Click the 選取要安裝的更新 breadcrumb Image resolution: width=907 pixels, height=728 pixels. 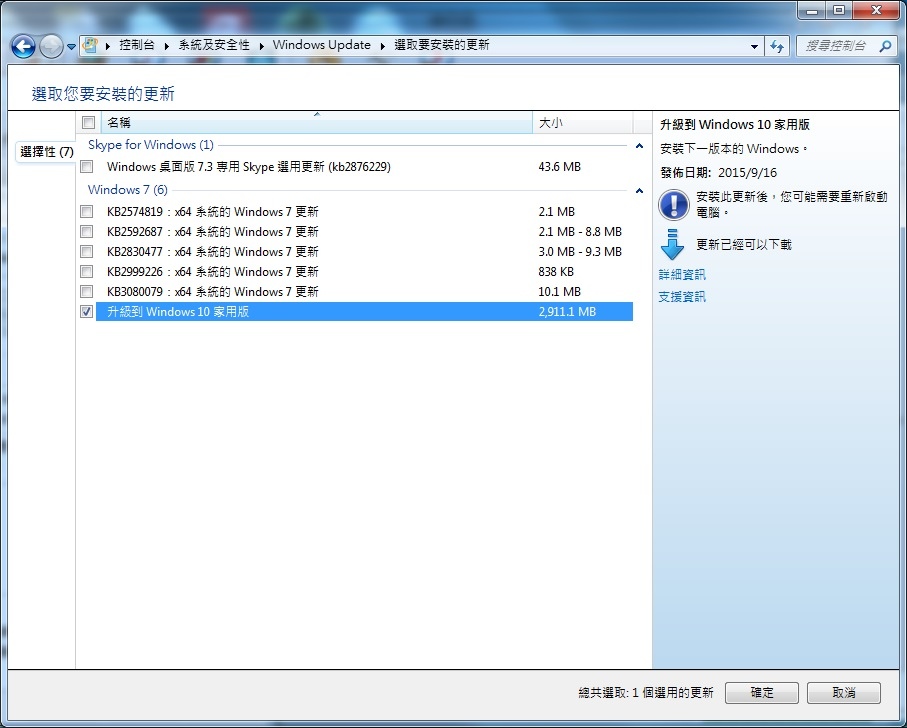click(442, 45)
